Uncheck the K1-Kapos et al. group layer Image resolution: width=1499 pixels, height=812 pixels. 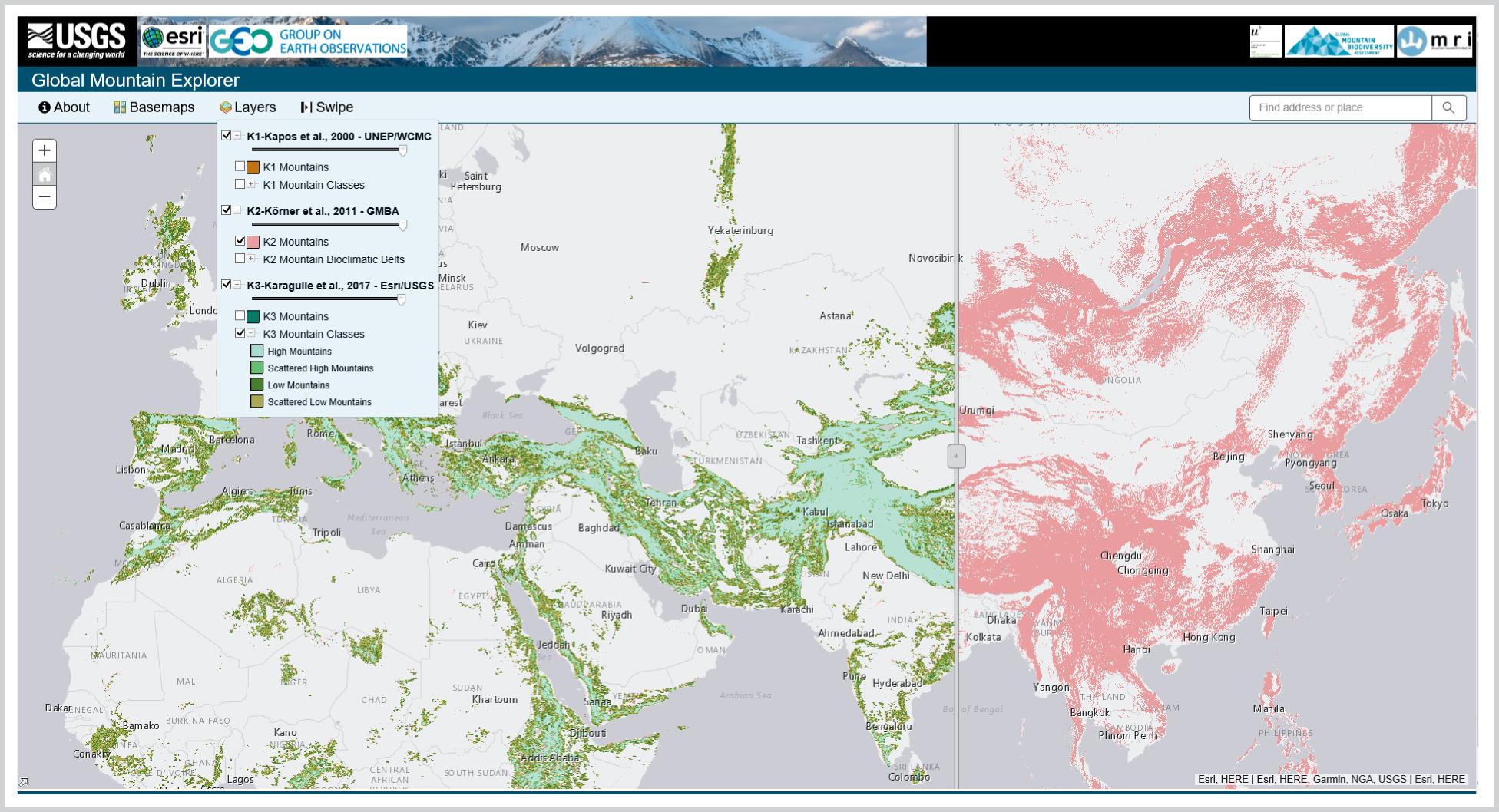click(227, 136)
